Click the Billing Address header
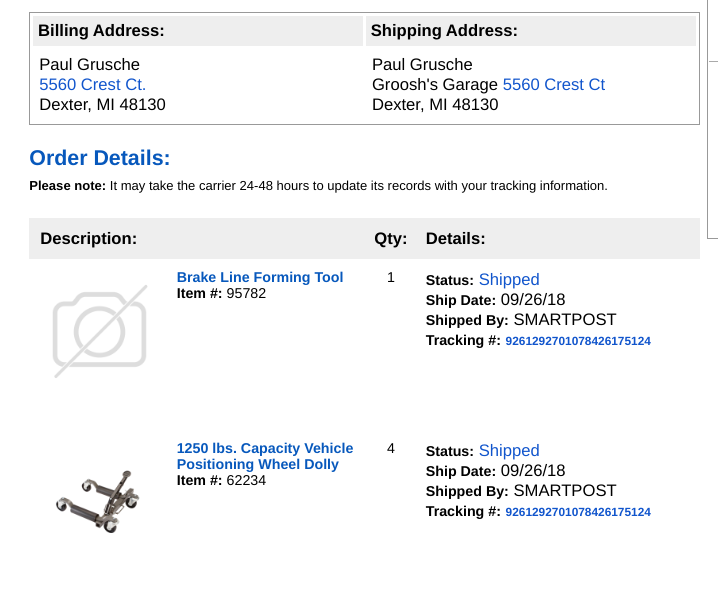Screen dimensions: 718x596 coord(101,31)
